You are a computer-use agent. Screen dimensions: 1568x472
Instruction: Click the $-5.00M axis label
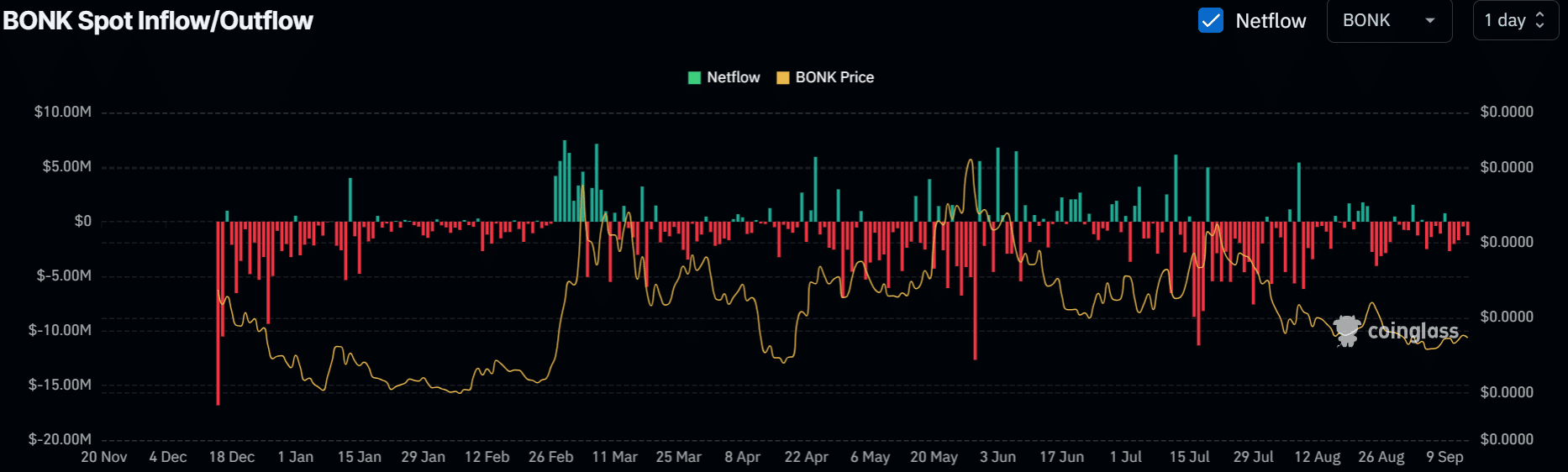(x=64, y=275)
